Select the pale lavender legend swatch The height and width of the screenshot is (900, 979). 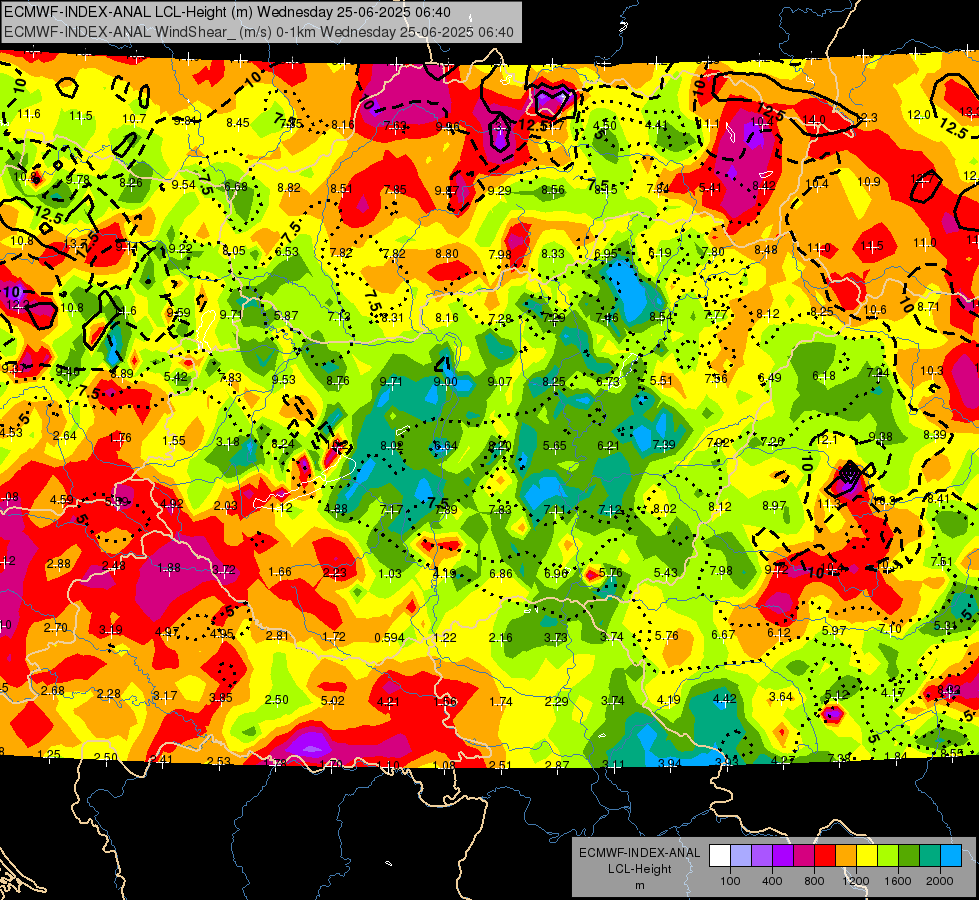[741, 856]
